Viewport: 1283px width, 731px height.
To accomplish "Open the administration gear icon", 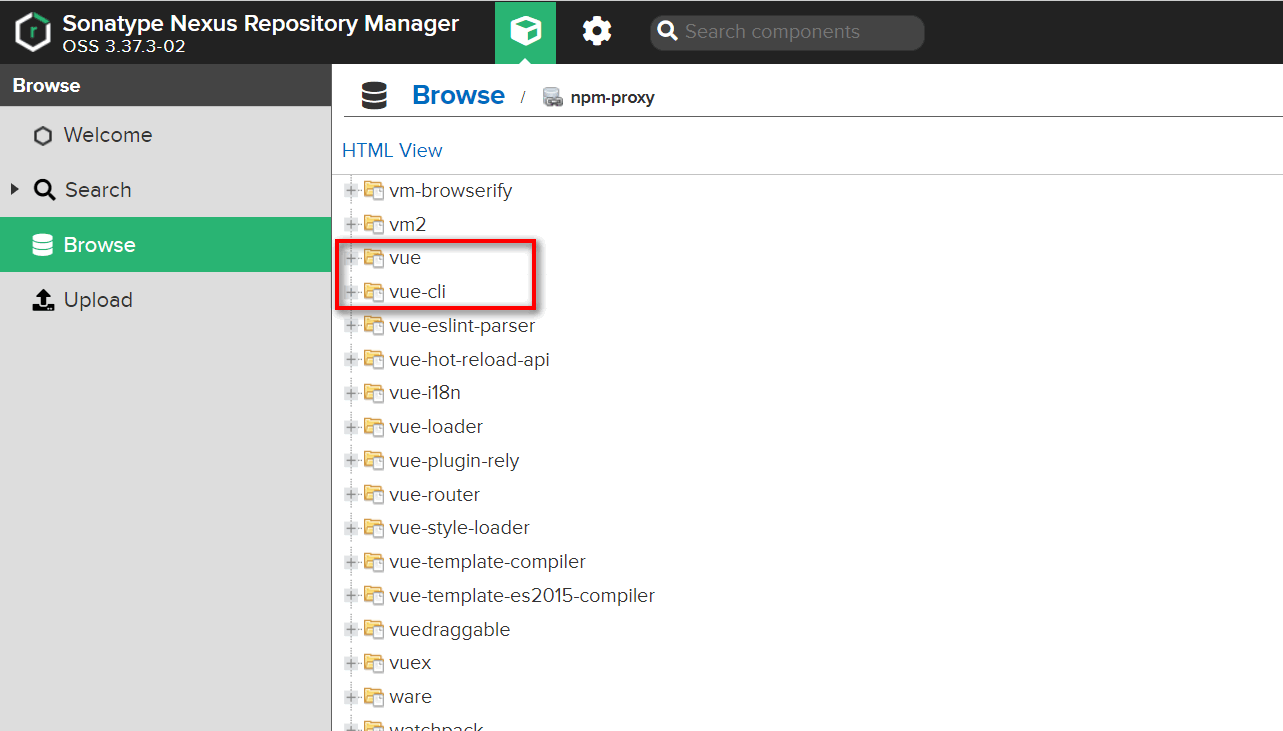I will (597, 32).
